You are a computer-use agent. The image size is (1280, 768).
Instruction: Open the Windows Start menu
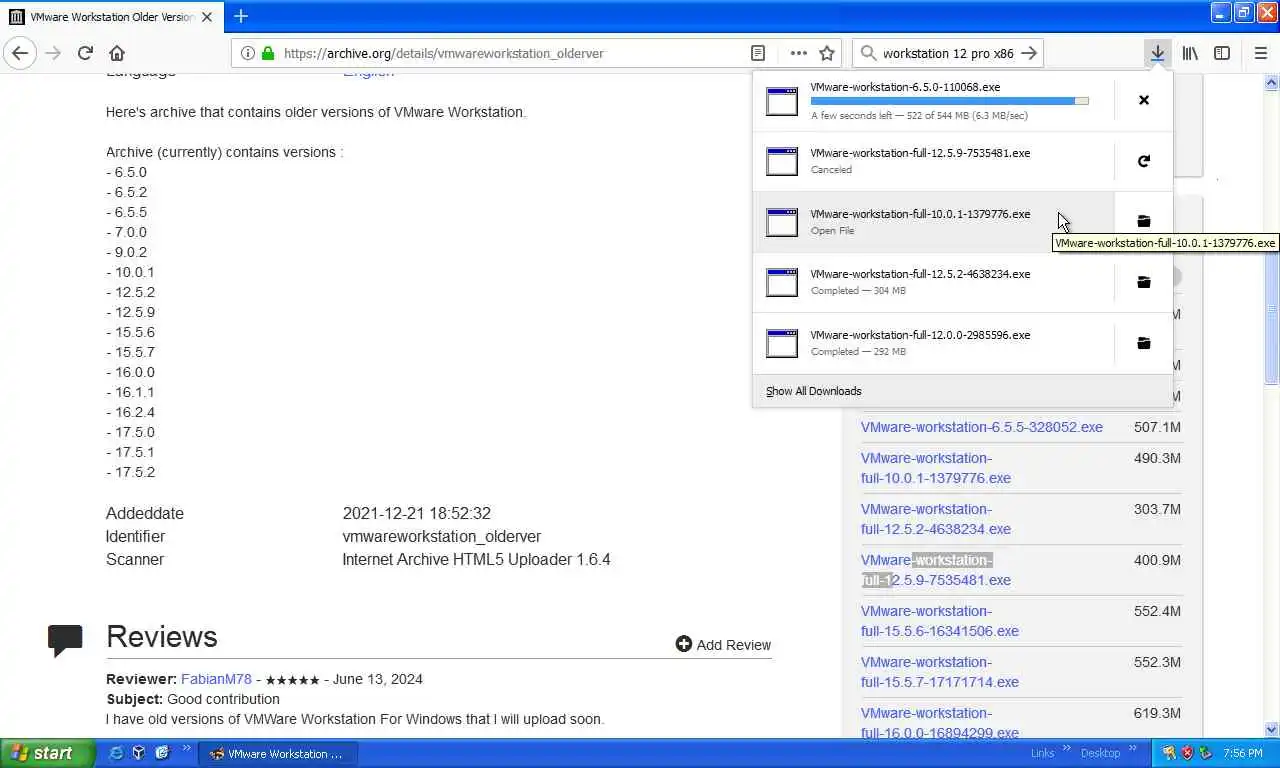(47, 753)
